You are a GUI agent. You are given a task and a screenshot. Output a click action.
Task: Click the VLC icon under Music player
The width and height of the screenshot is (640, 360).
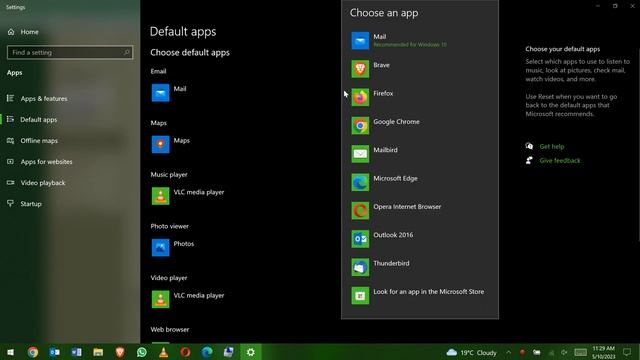(160, 196)
